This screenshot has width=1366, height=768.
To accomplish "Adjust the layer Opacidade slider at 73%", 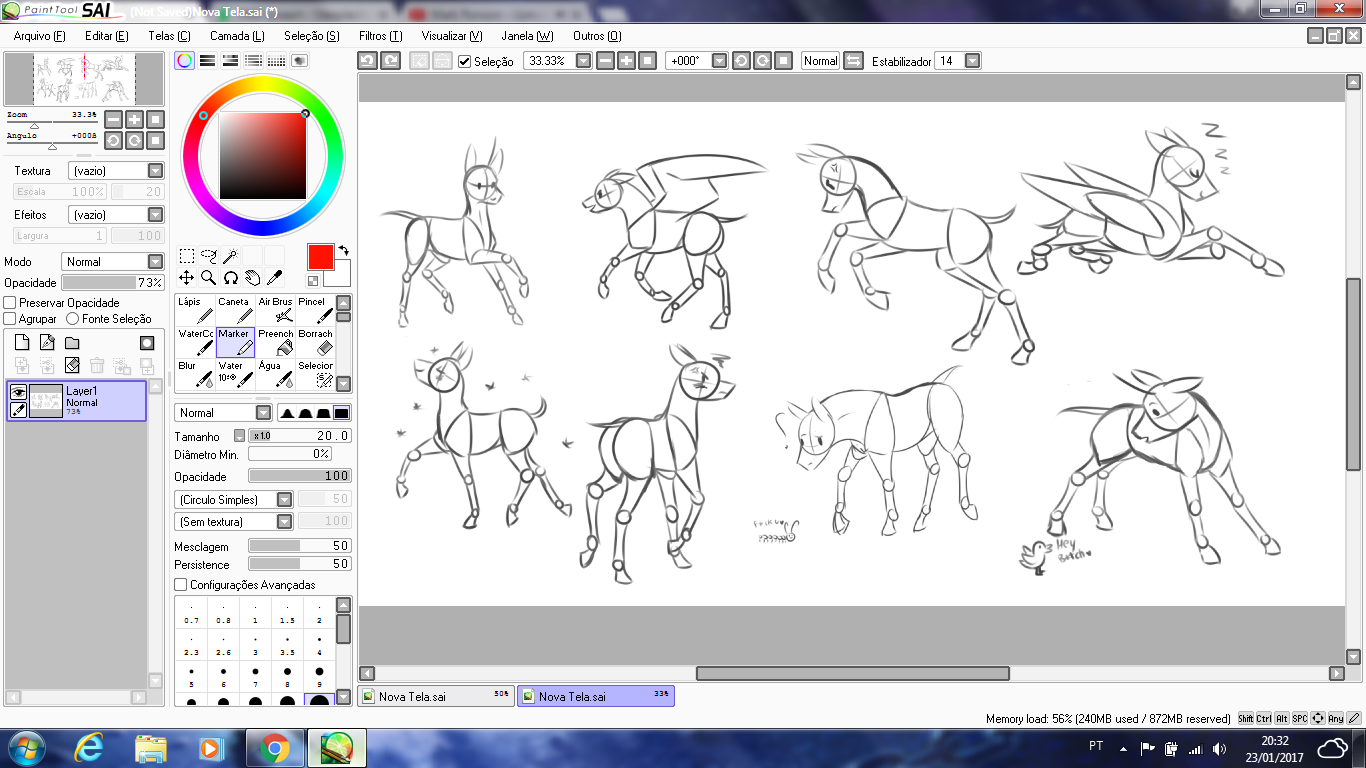I will pyautogui.click(x=113, y=283).
